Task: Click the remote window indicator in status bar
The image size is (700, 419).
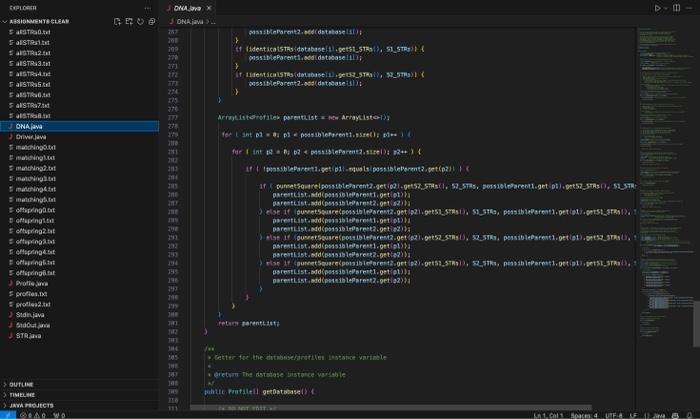Action: point(8,415)
